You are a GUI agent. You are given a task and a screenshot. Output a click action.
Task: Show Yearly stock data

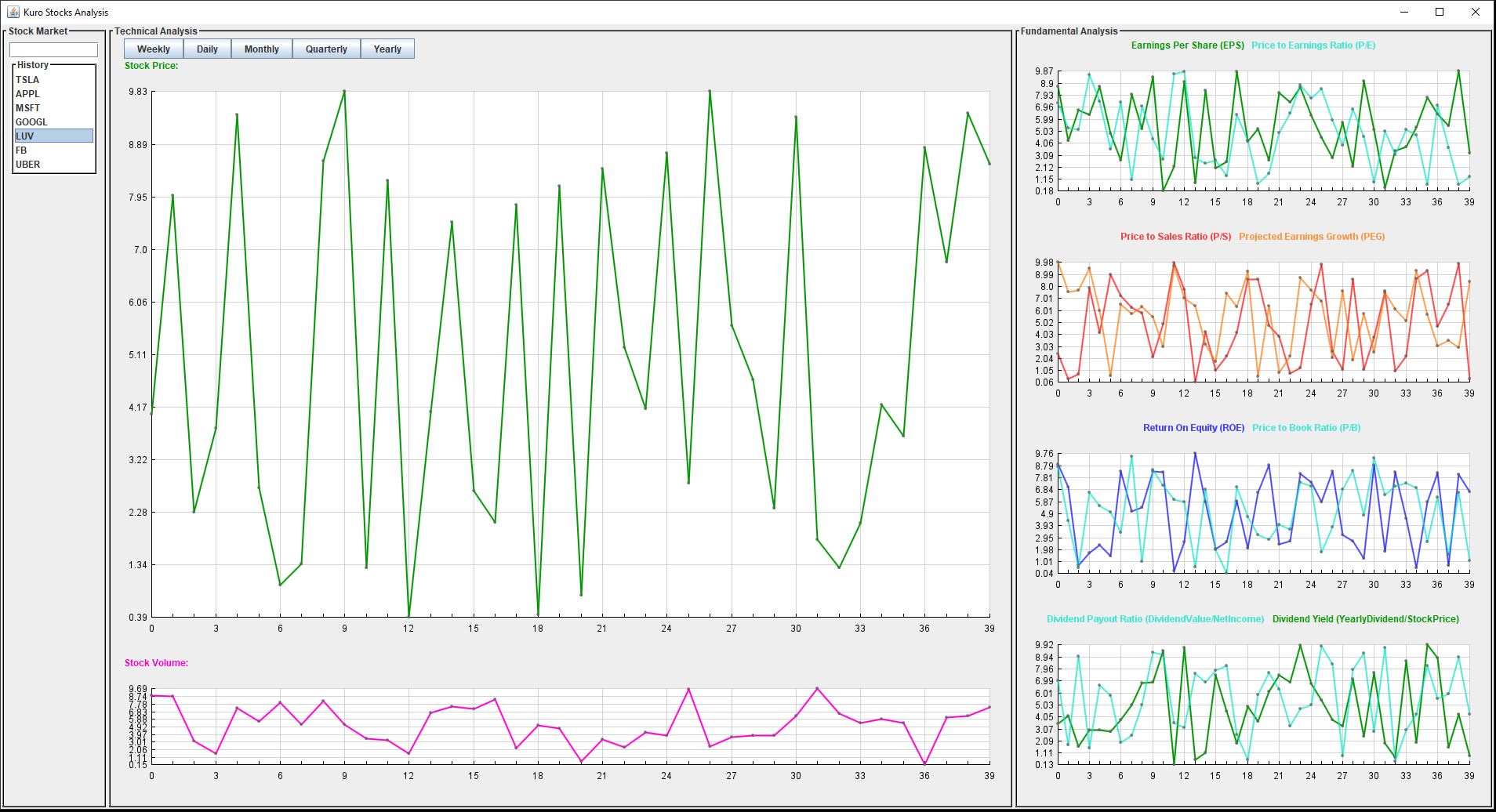point(387,49)
